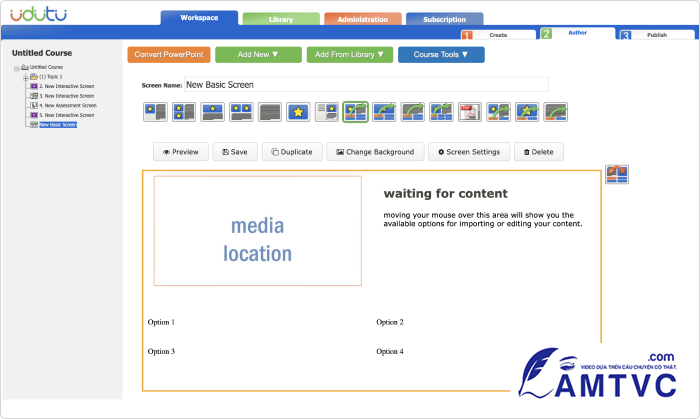Viewport: 700px width, 419px height.
Task: Expand the (1) Topic 1 folder
Action: (26, 78)
